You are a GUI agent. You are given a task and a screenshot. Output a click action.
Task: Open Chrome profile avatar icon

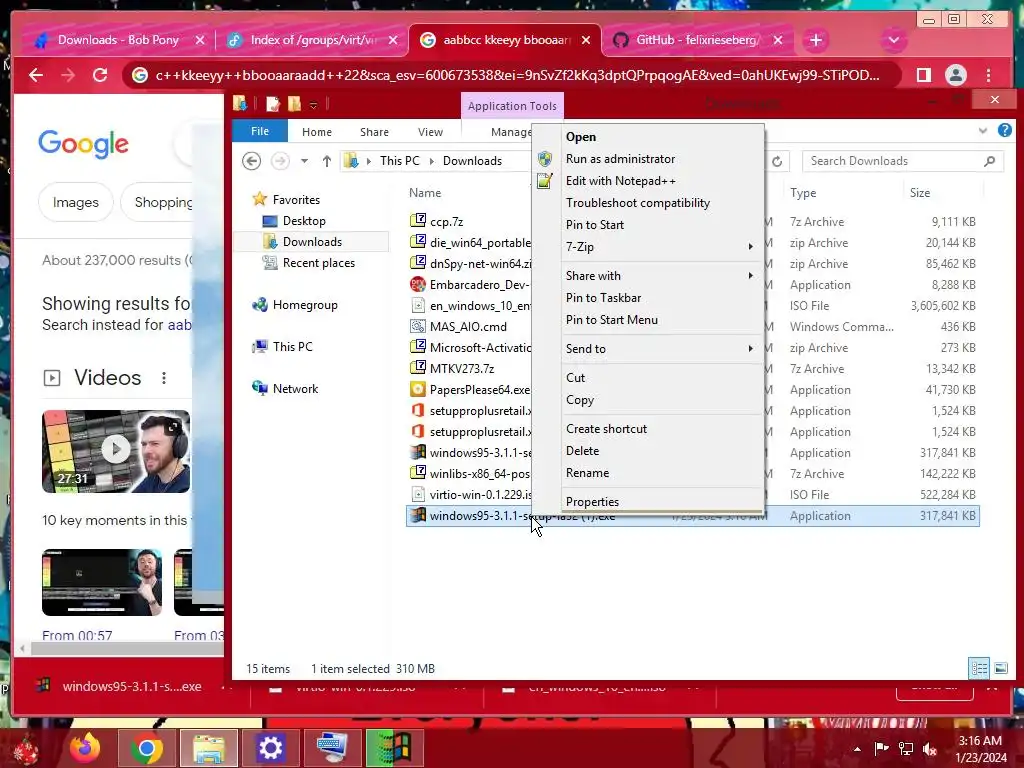tap(955, 75)
